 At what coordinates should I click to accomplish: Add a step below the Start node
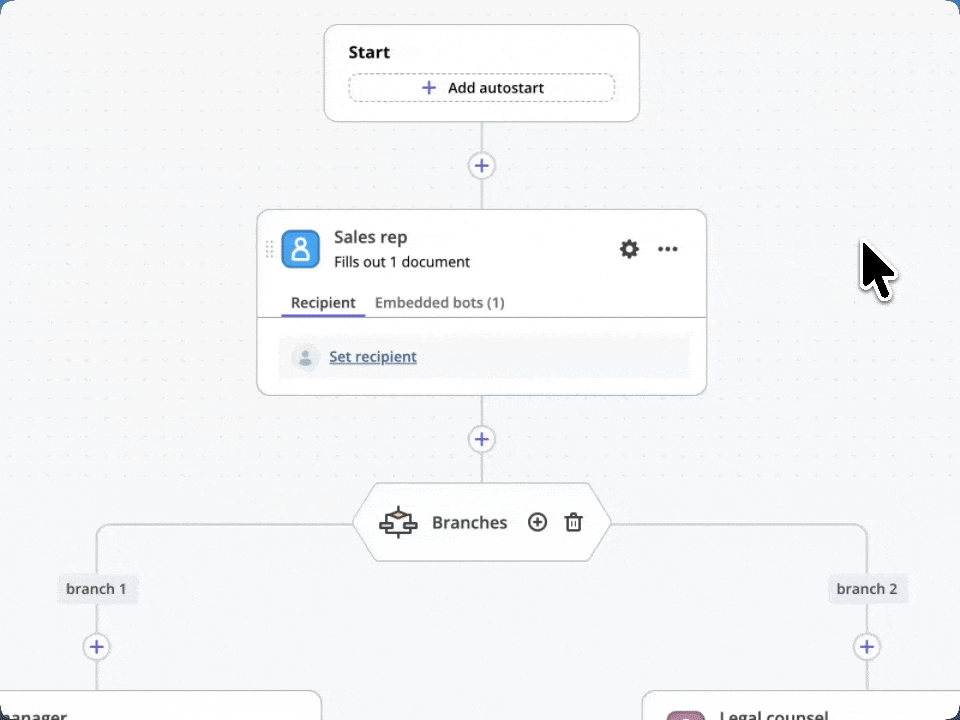point(482,166)
